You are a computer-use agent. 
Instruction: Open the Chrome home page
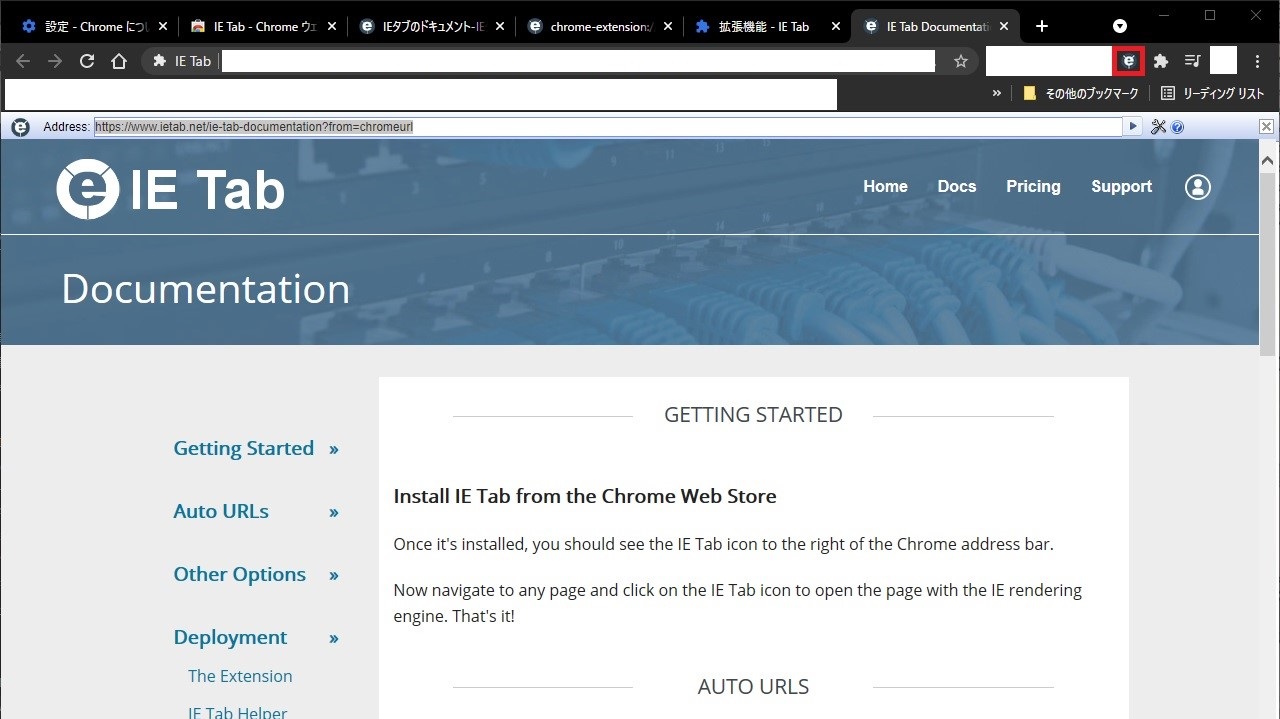119,61
